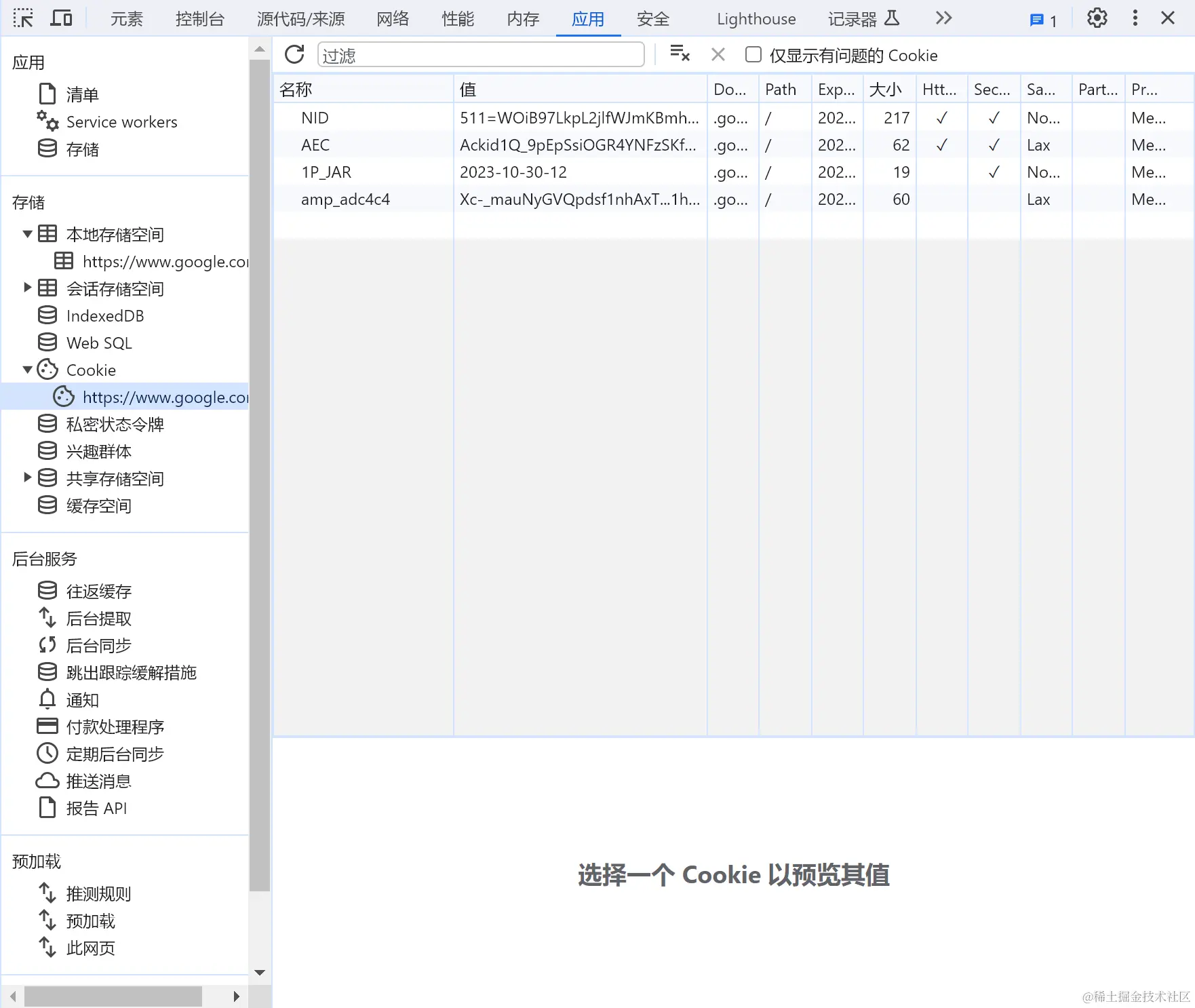Switch to the Lighthouse tab
The image size is (1195, 1008).
point(756,18)
